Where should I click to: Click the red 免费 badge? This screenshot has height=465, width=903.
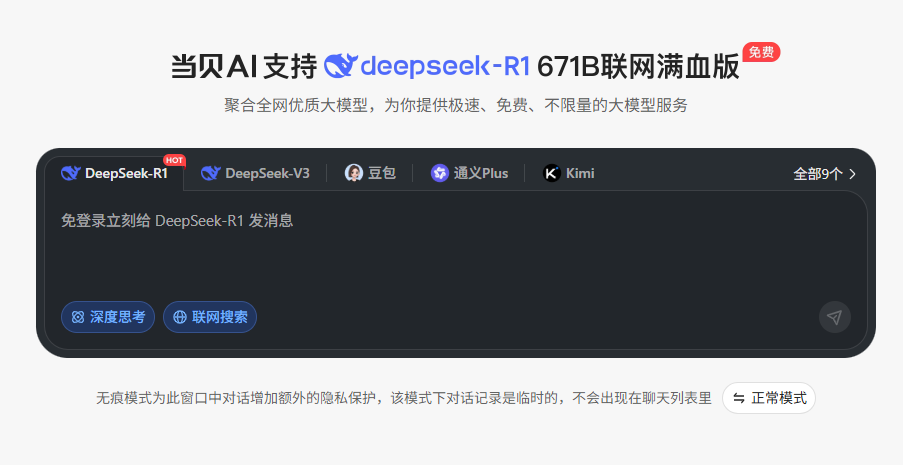tap(761, 52)
